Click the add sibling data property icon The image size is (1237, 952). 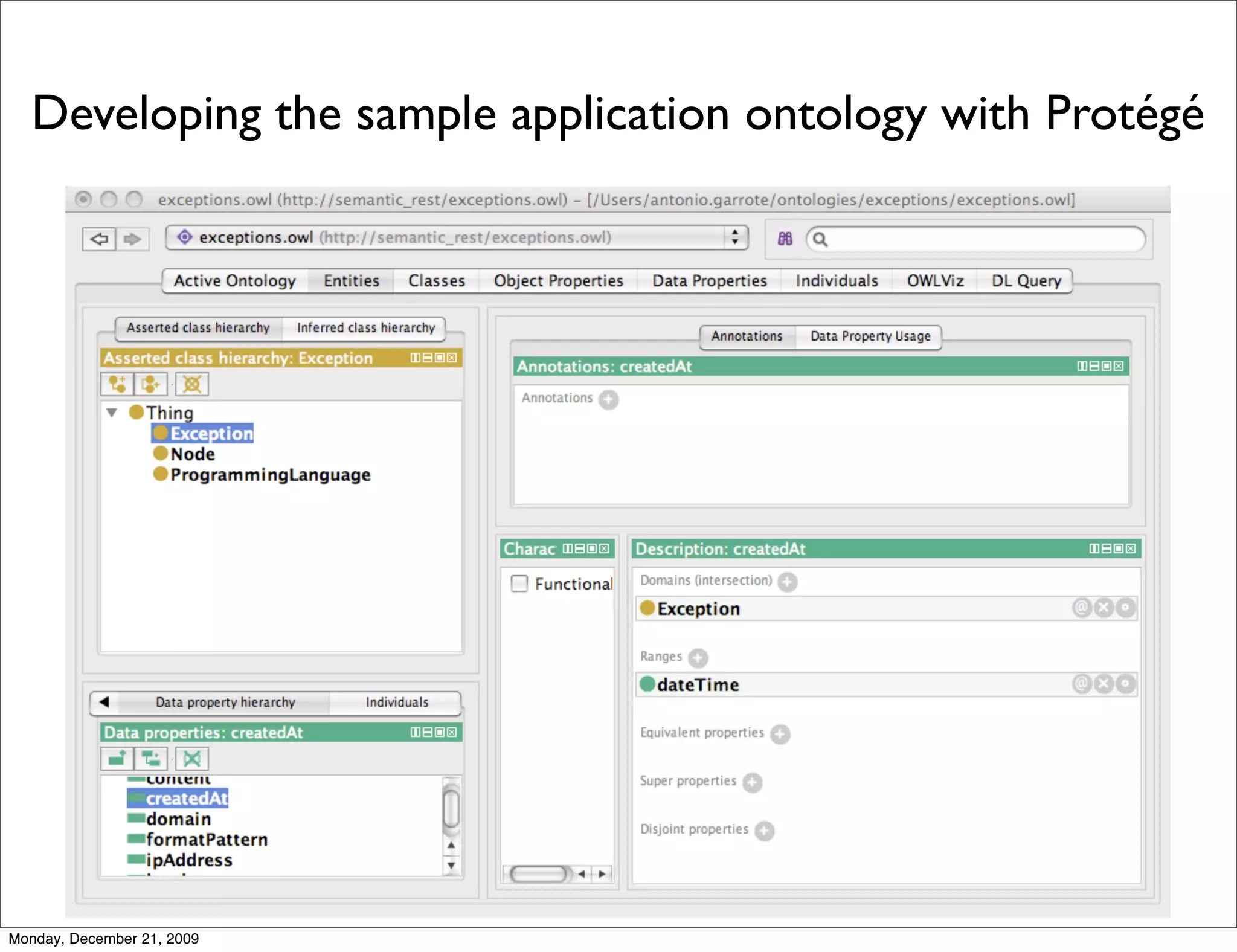(x=150, y=759)
